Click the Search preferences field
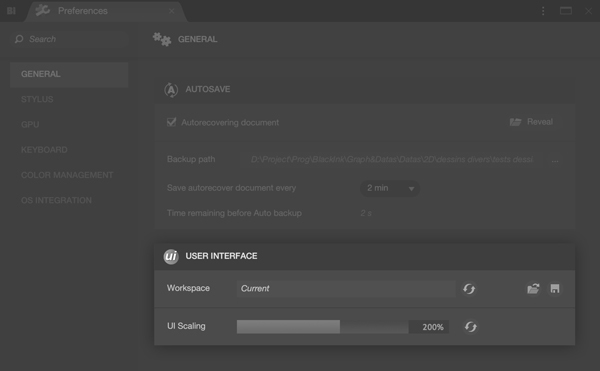 pos(69,39)
